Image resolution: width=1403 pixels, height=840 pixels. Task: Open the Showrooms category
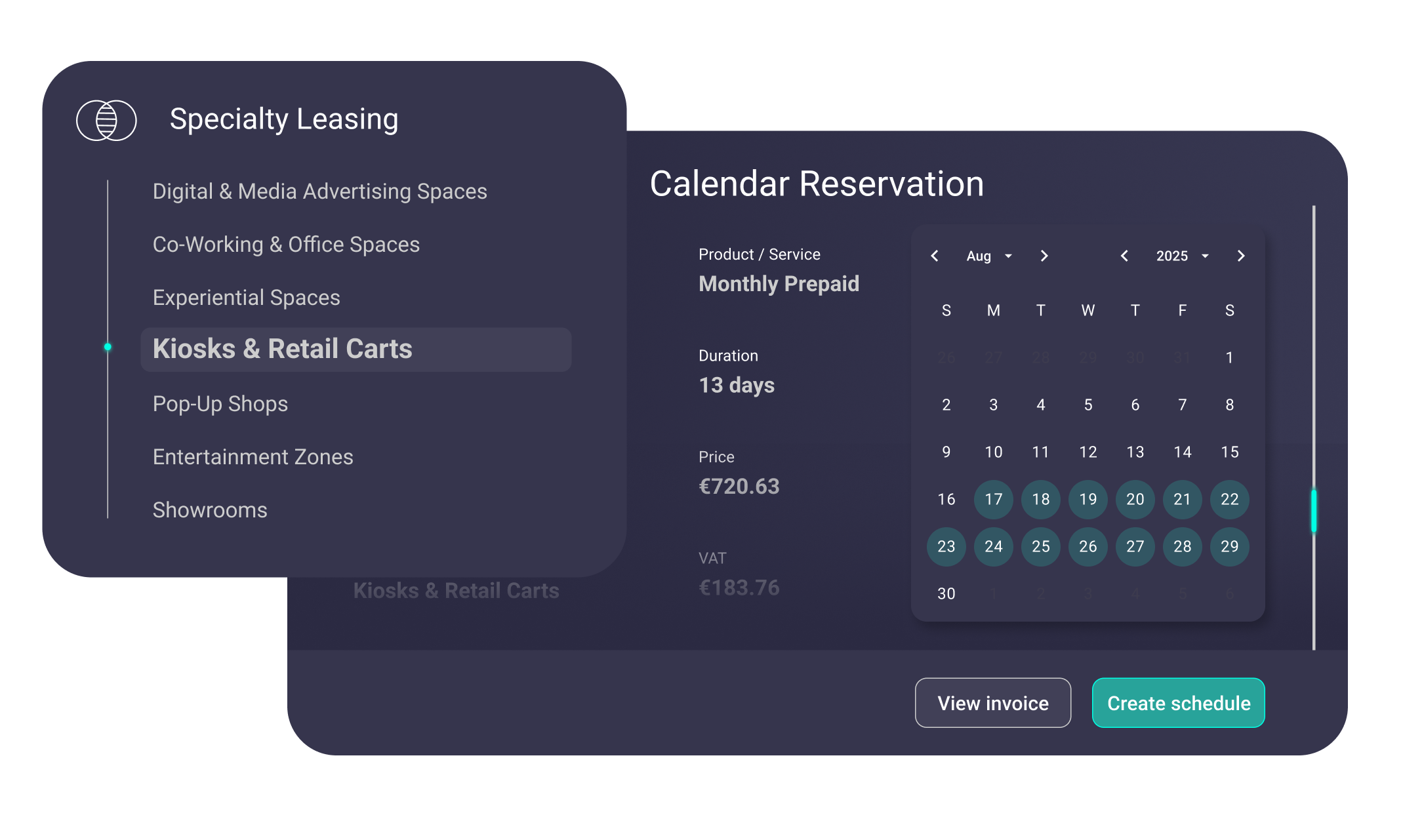[210, 510]
